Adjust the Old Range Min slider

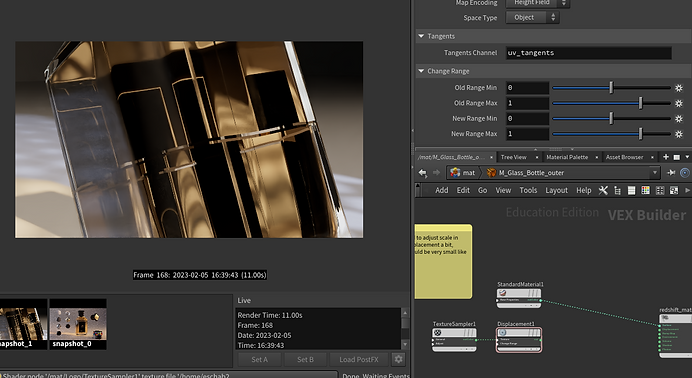tap(611, 88)
